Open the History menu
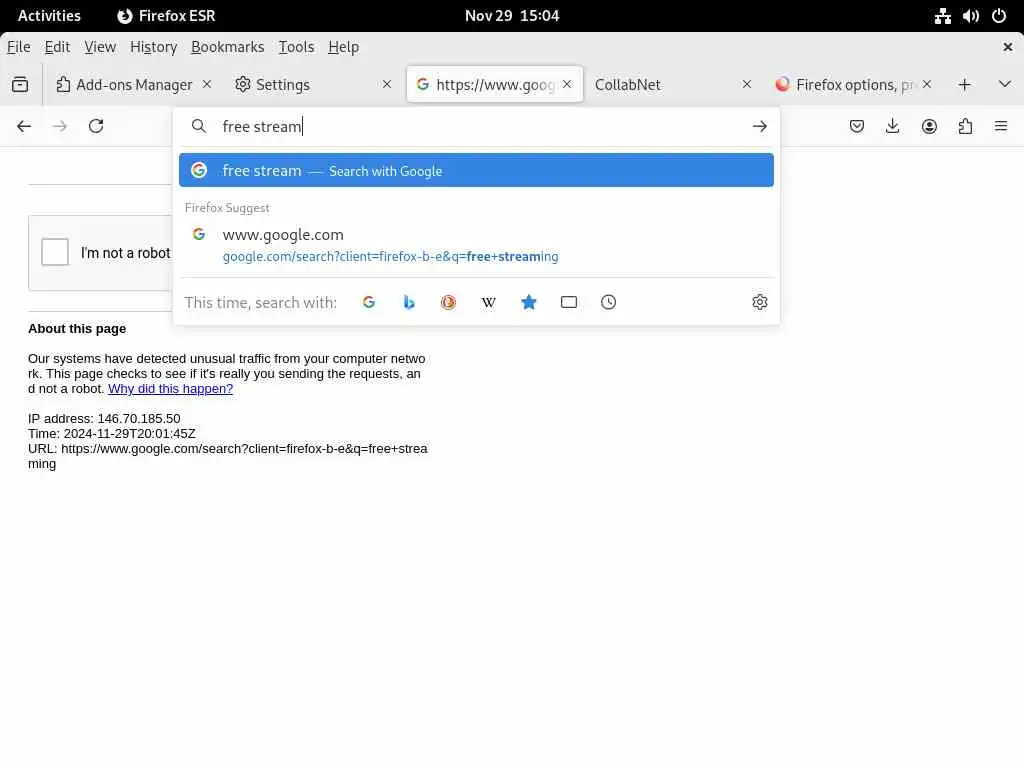 click(x=153, y=47)
